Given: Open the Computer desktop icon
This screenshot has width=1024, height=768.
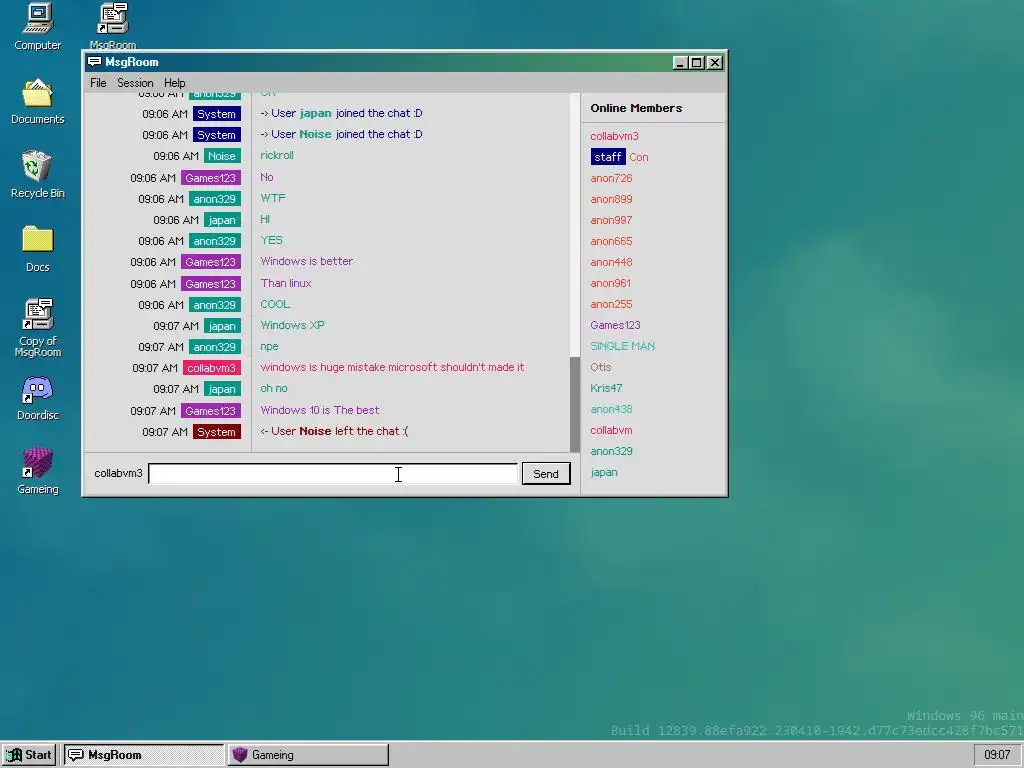Looking at the screenshot, I should pos(37,26).
